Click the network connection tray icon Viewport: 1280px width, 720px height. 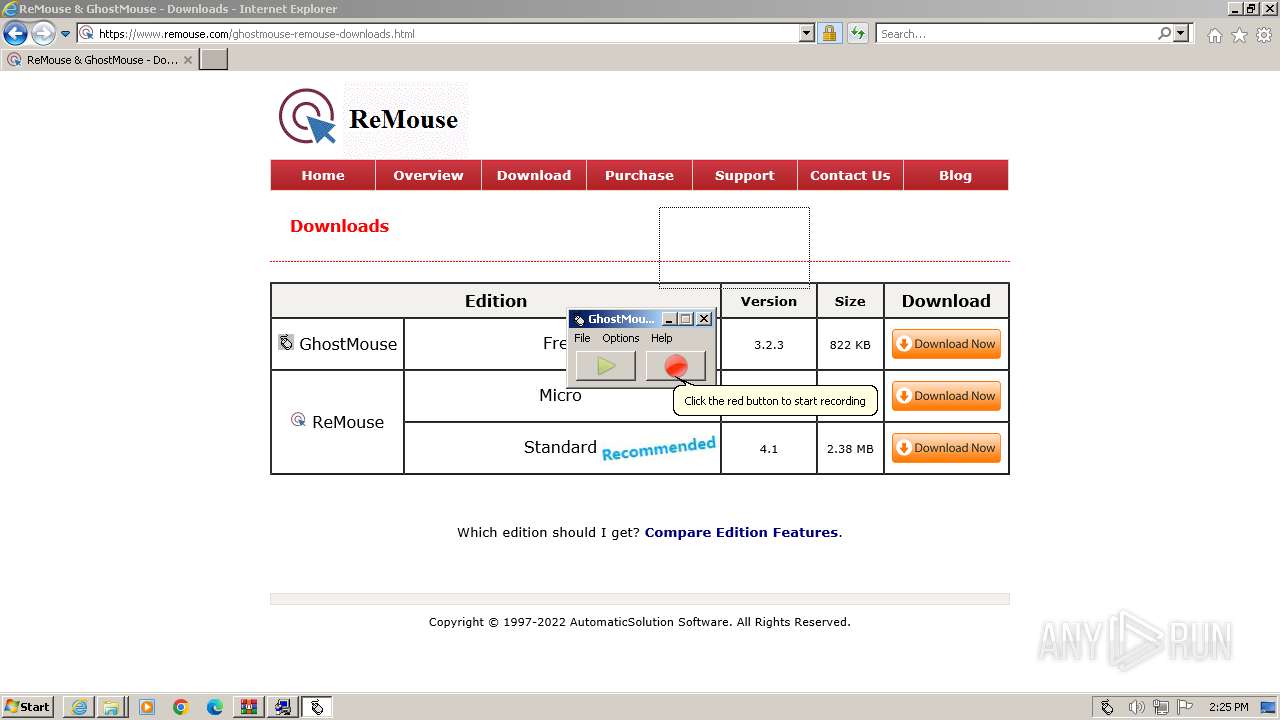point(1161,707)
